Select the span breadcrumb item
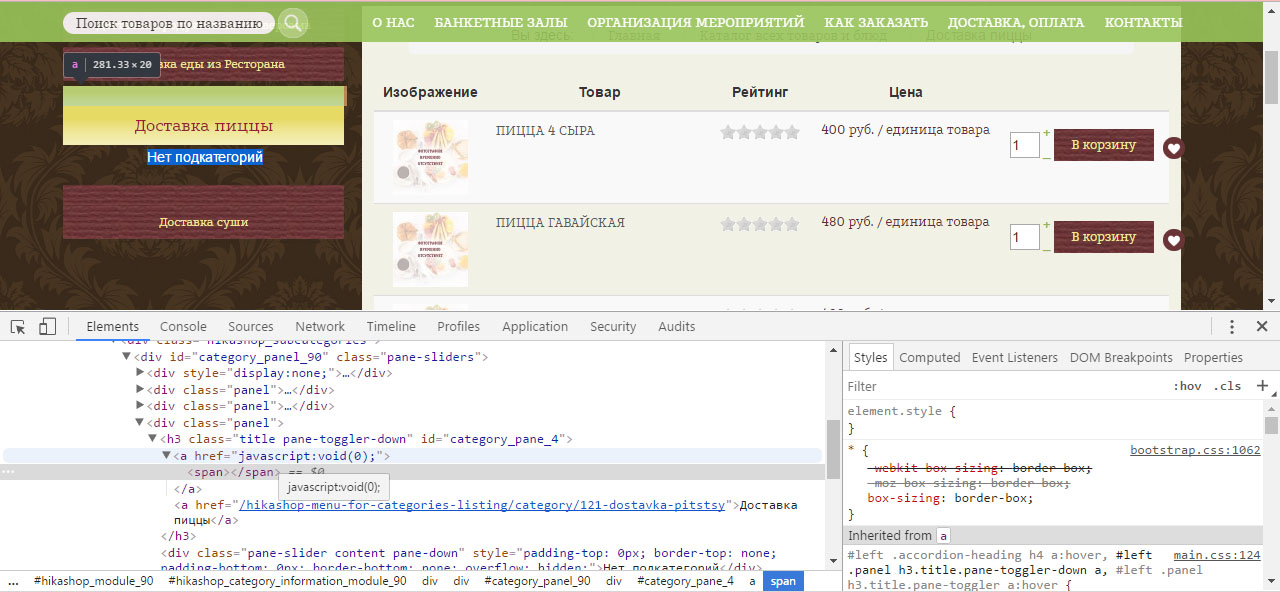Screen dimensions: 1280x592 click(784, 581)
